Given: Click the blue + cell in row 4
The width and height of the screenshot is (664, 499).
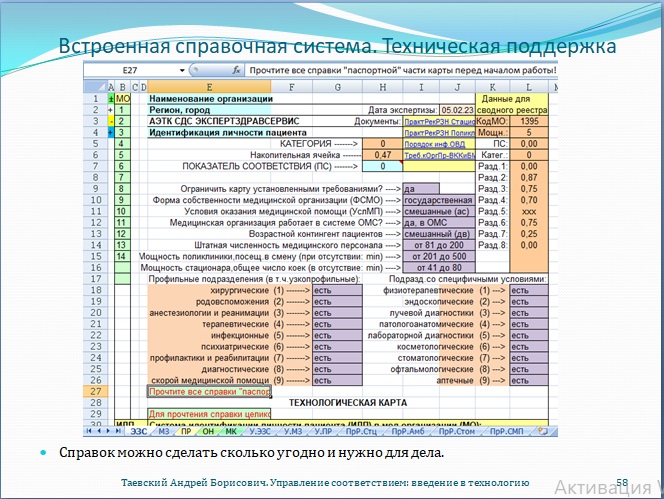Looking at the screenshot, I should pos(111,133).
